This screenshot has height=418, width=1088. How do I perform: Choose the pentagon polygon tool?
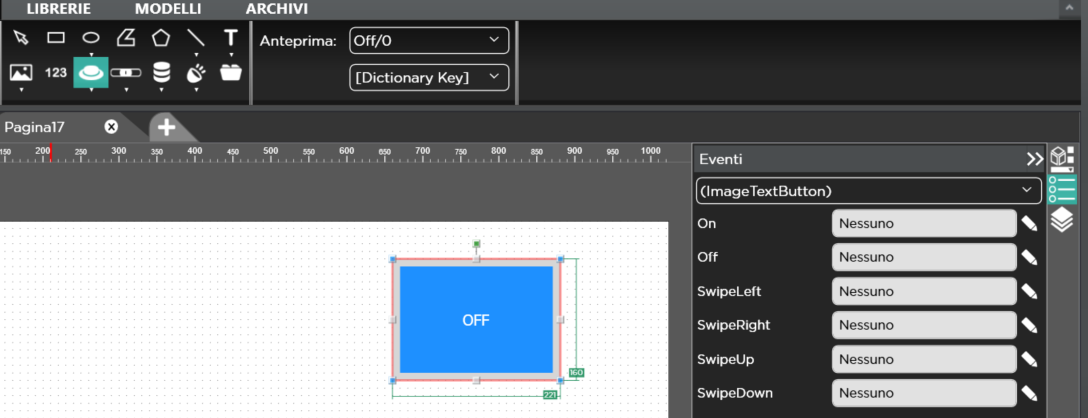coord(161,38)
